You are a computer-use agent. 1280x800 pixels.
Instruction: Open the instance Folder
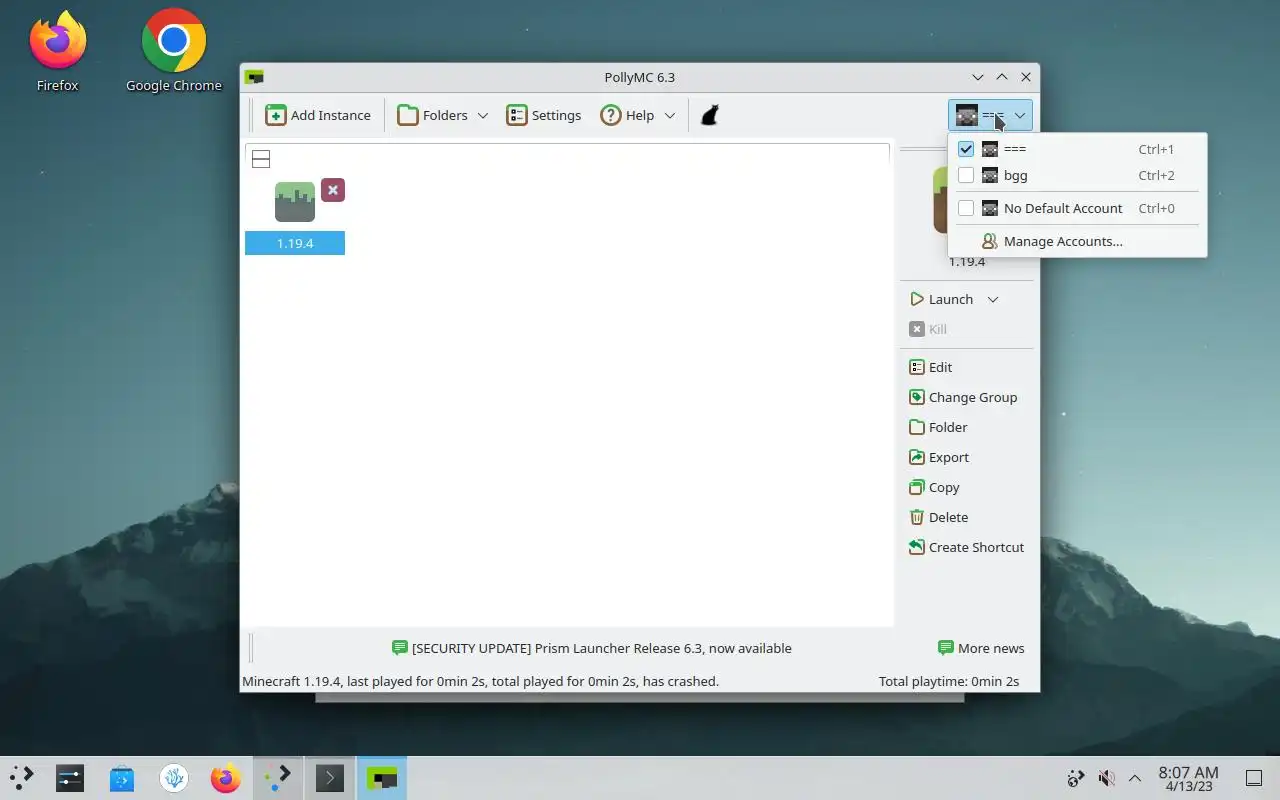coord(938,427)
